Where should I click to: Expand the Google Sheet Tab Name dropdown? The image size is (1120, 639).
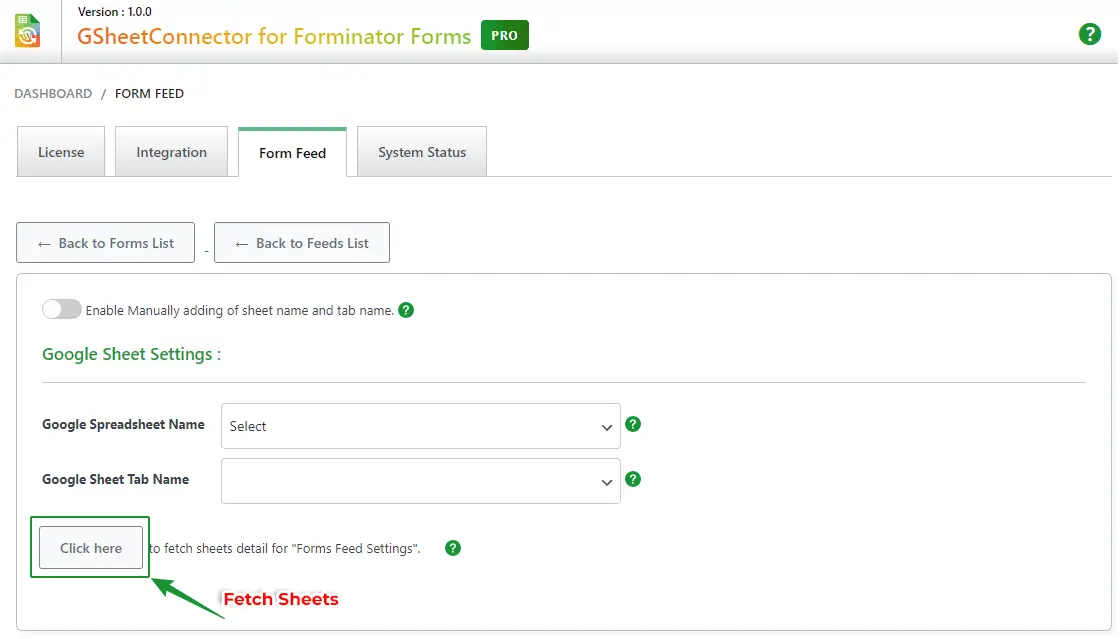click(x=420, y=481)
